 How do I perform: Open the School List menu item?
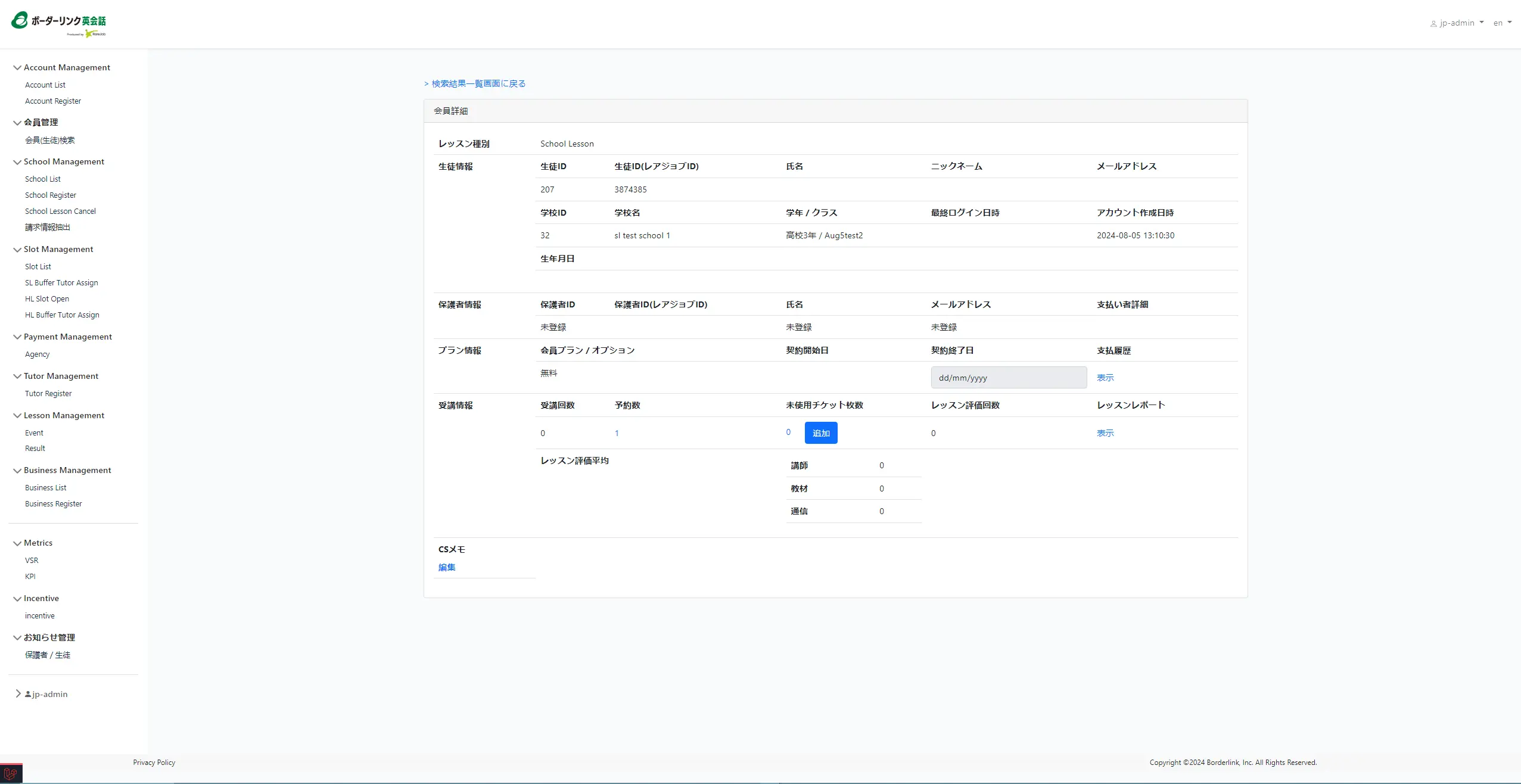(x=43, y=179)
